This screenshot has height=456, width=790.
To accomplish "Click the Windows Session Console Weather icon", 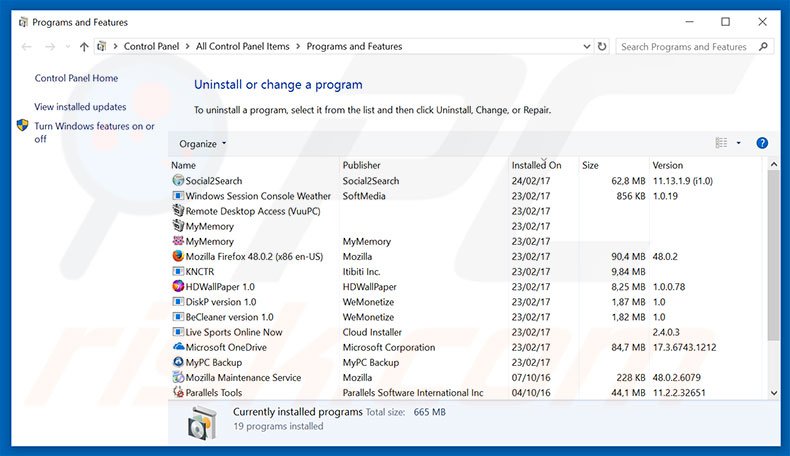I will (178, 196).
